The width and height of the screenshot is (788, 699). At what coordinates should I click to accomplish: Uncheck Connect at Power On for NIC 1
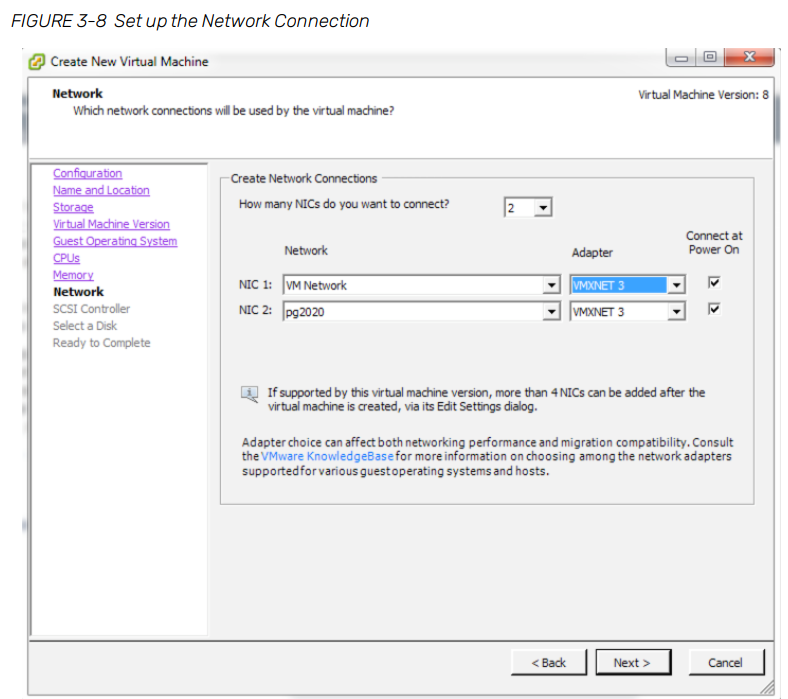click(714, 283)
